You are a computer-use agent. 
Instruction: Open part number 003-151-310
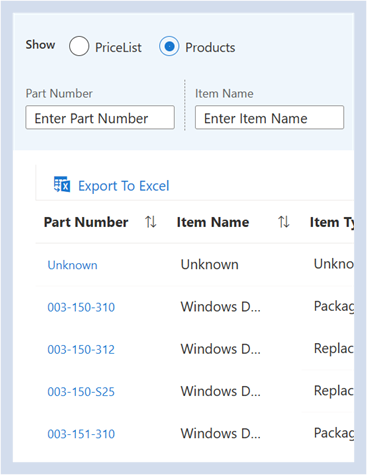pos(81,434)
